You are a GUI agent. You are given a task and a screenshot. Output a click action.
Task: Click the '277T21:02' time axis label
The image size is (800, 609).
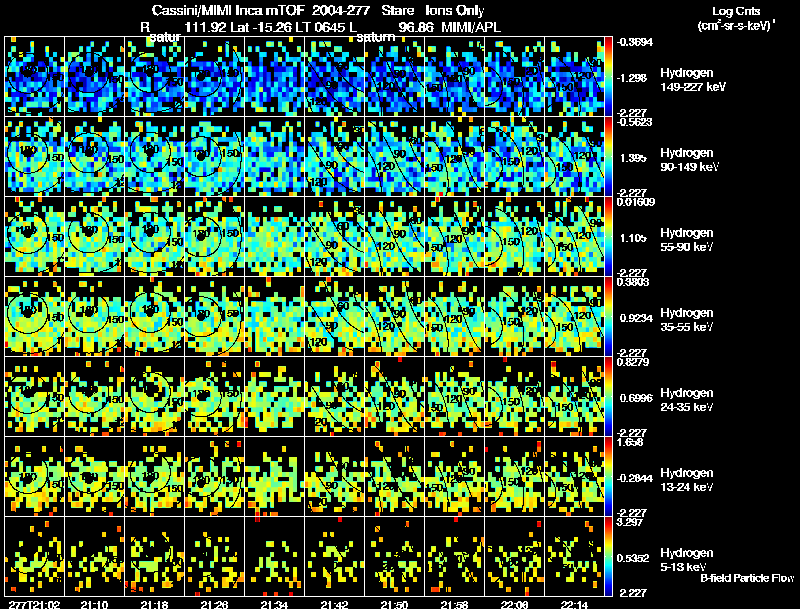[35, 604]
